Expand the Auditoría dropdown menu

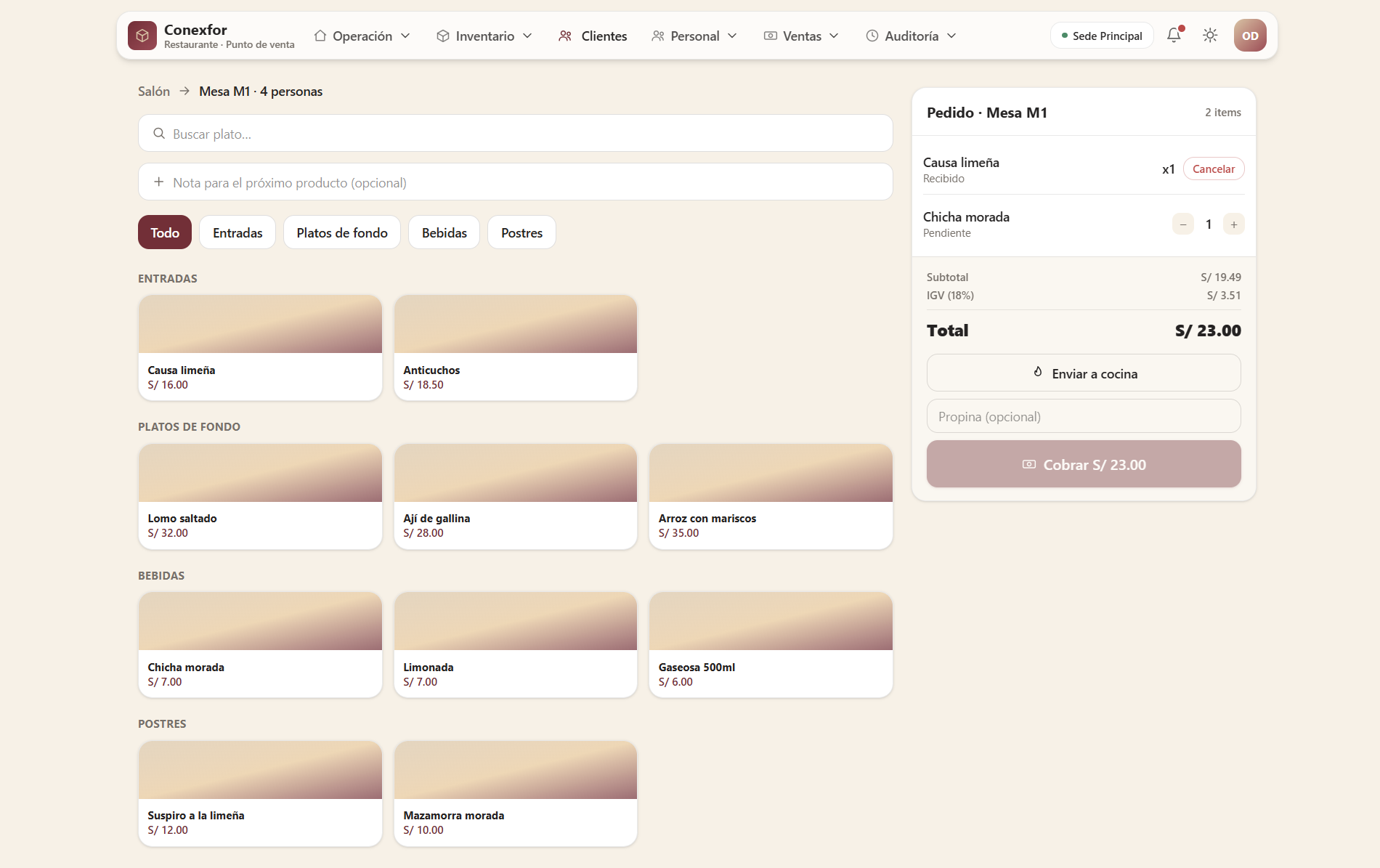click(x=912, y=36)
